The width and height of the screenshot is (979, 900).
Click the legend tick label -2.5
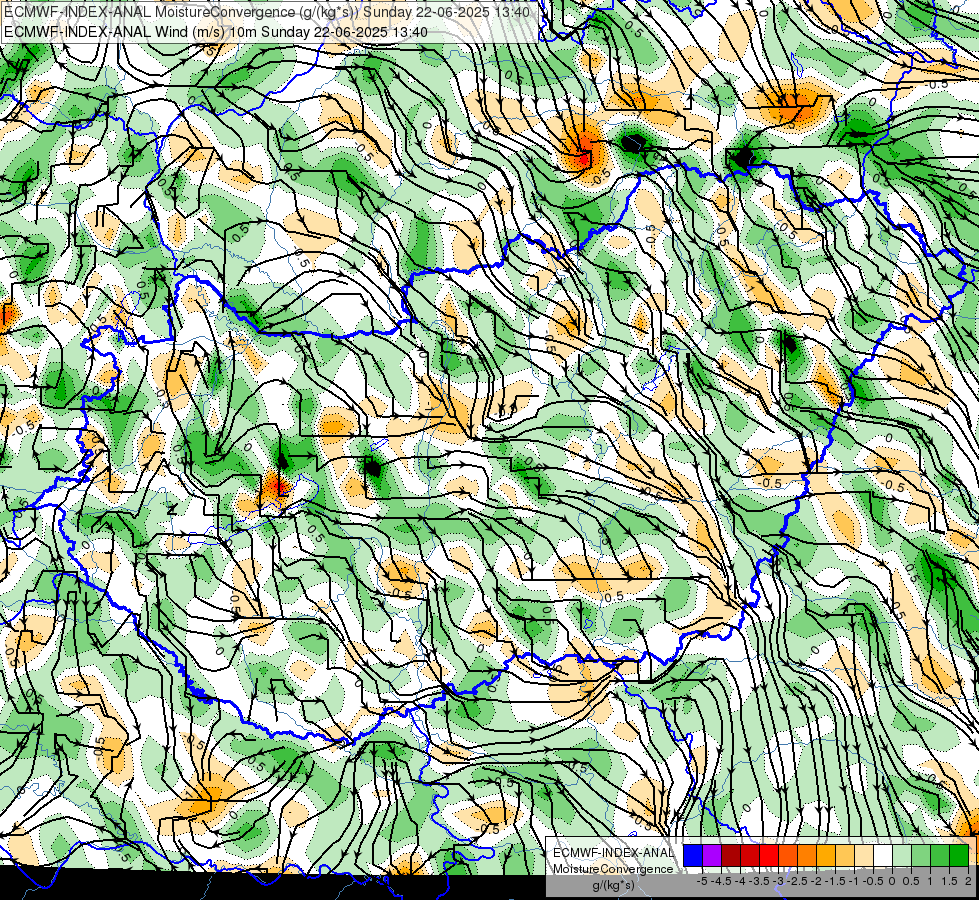[x=797, y=881]
